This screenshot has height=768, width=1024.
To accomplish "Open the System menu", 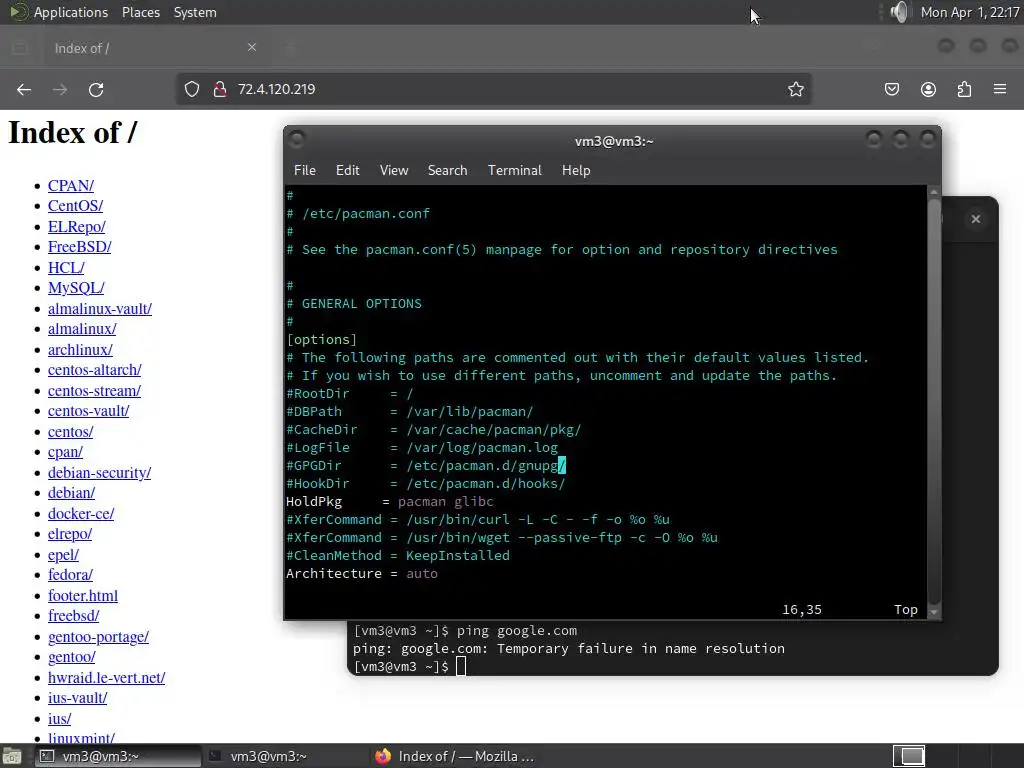I will click(195, 12).
